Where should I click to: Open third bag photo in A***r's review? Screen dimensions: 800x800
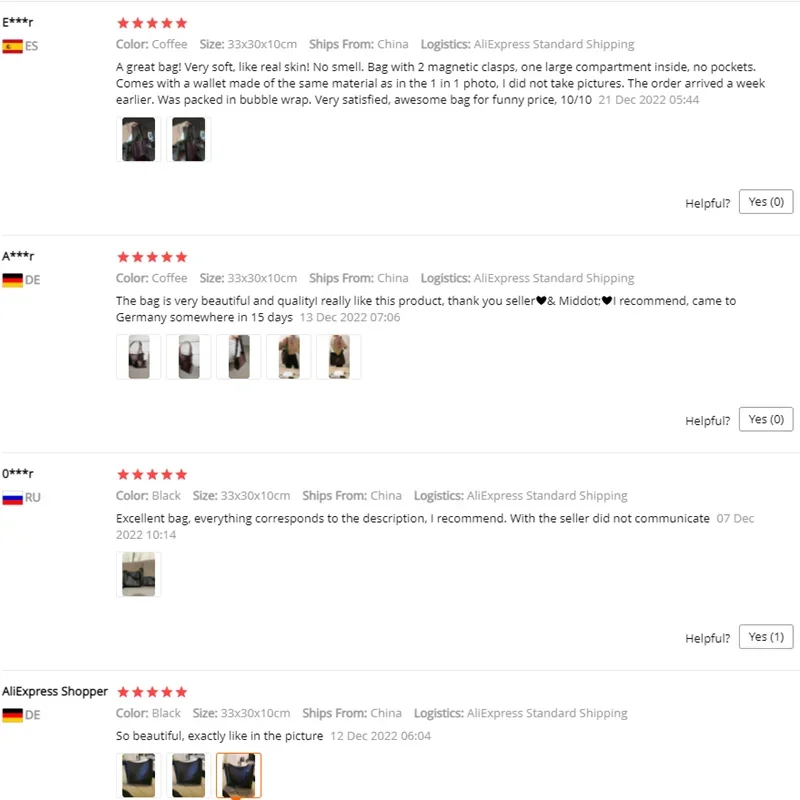(238, 357)
